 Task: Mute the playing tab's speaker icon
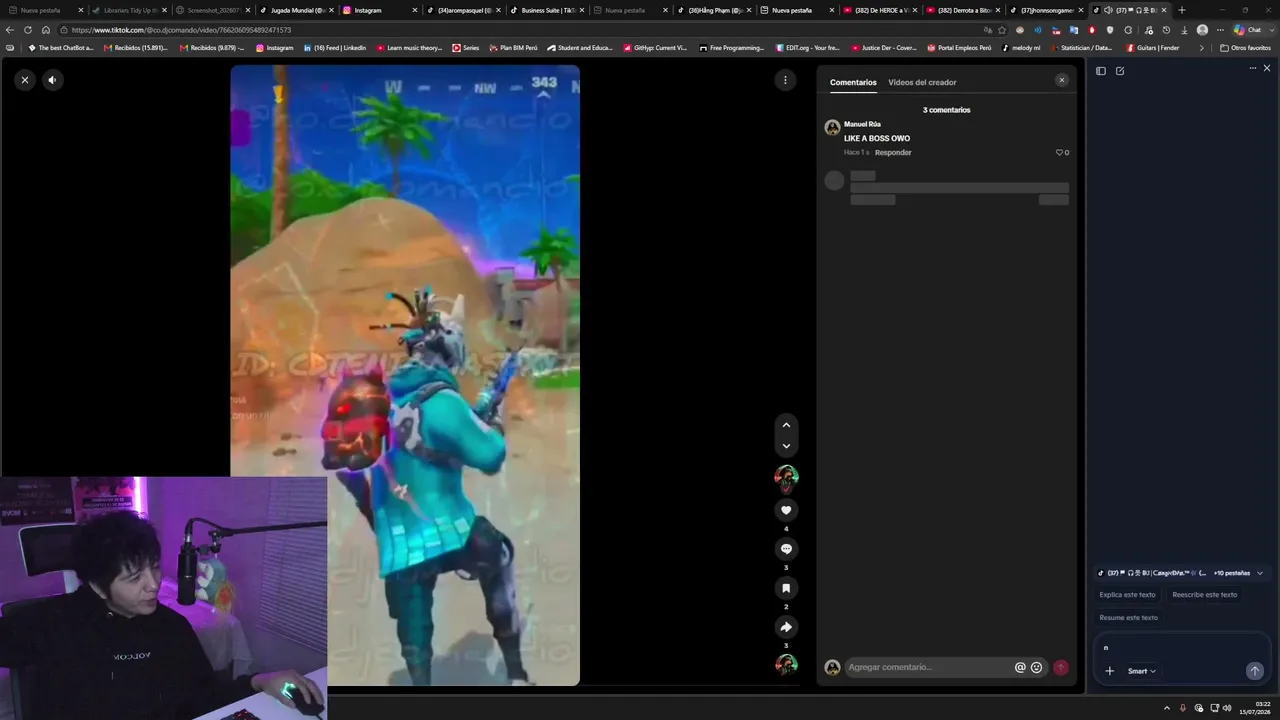coord(1108,10)
